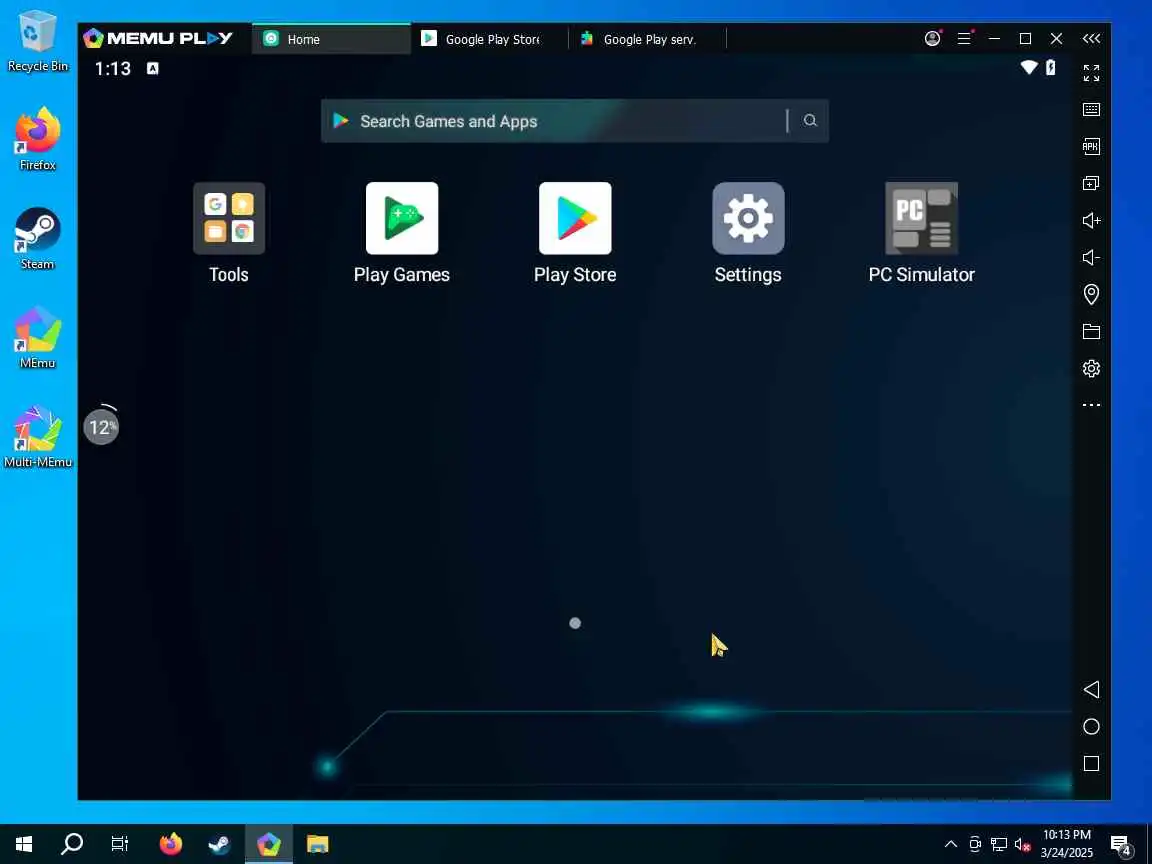This screenshot has width=1152, height=864.
Task: Switch to the Google Play services tab
Action: click(647, 39)
